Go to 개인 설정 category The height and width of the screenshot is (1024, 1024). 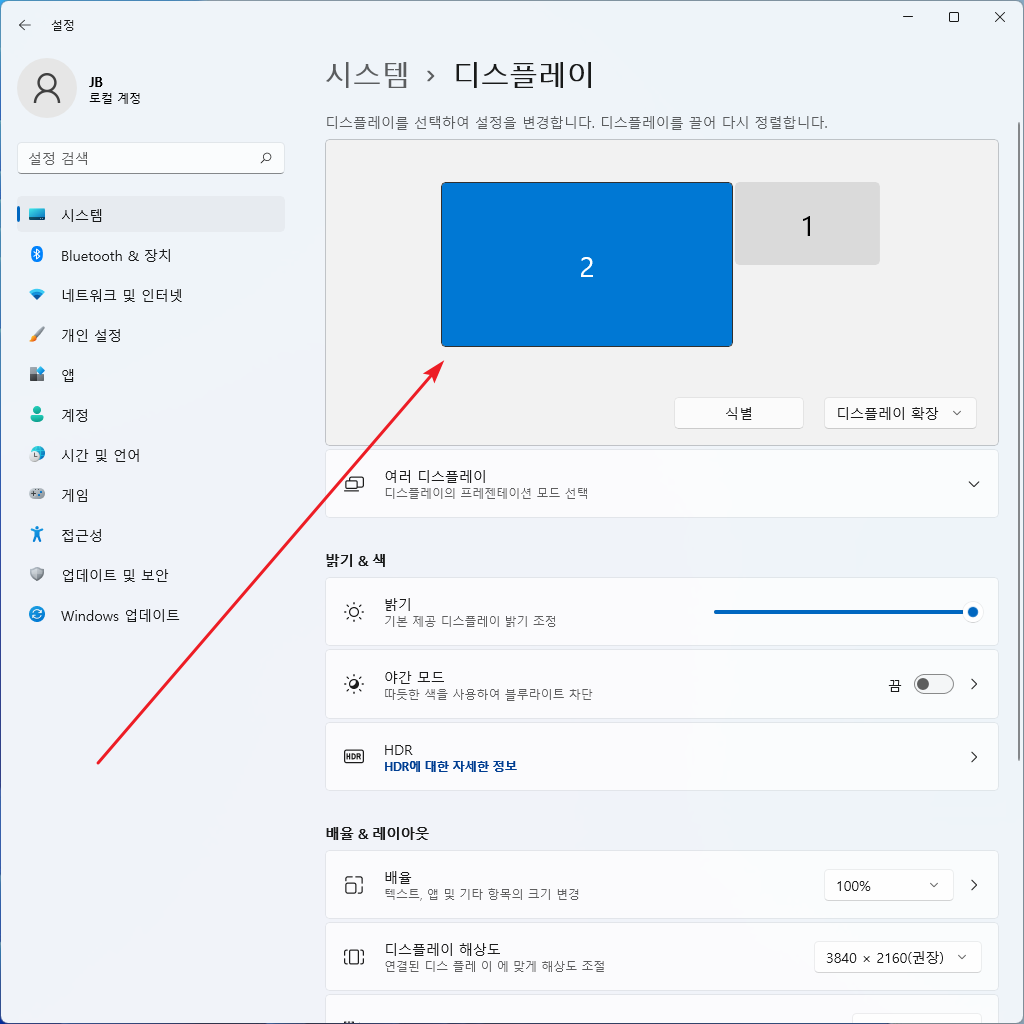click(151, 335)
